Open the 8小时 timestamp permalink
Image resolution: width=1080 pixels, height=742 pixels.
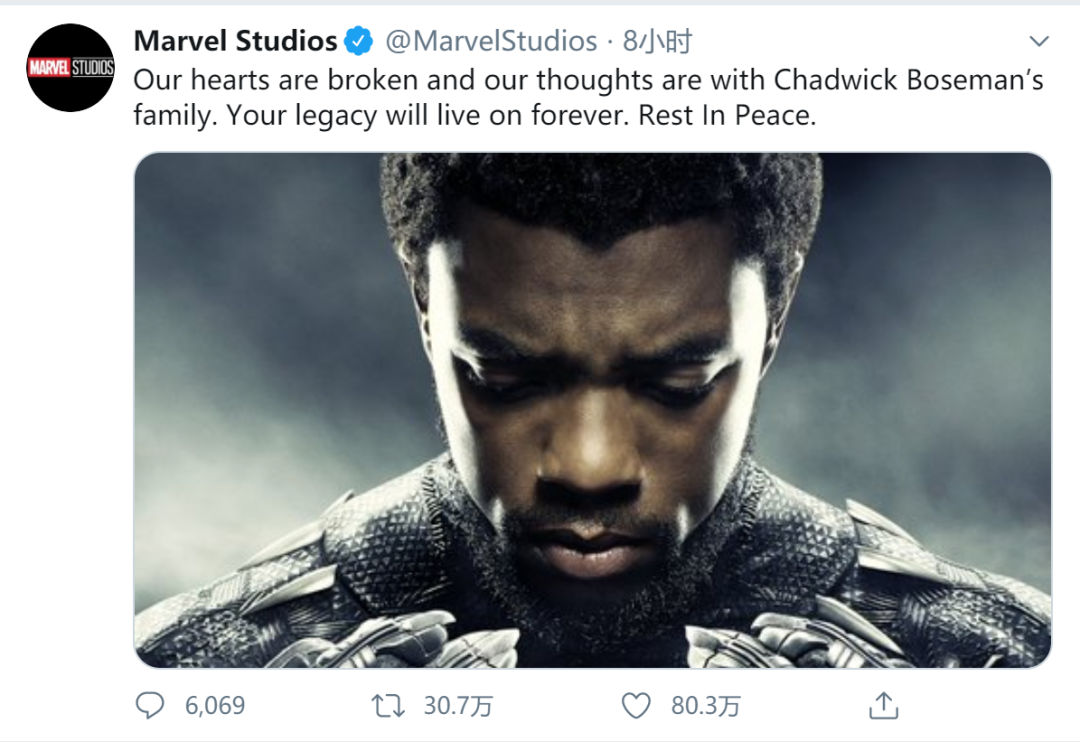657,41
